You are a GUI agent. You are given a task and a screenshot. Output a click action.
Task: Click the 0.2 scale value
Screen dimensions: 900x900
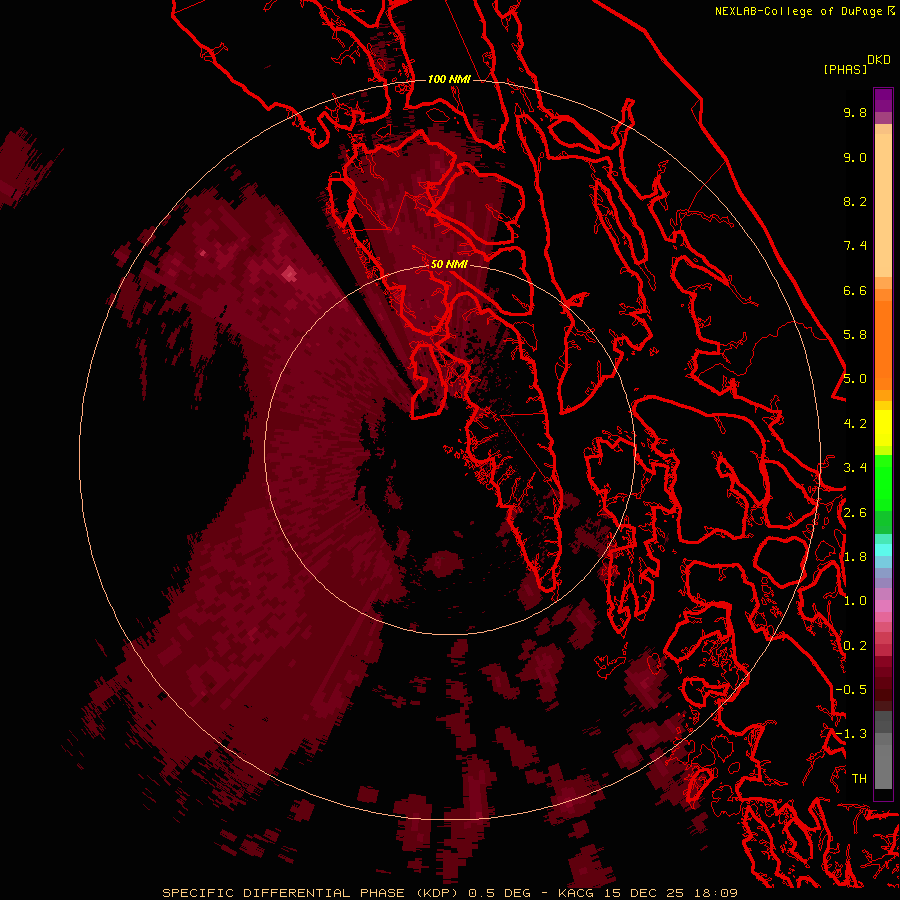coord(855,646)
